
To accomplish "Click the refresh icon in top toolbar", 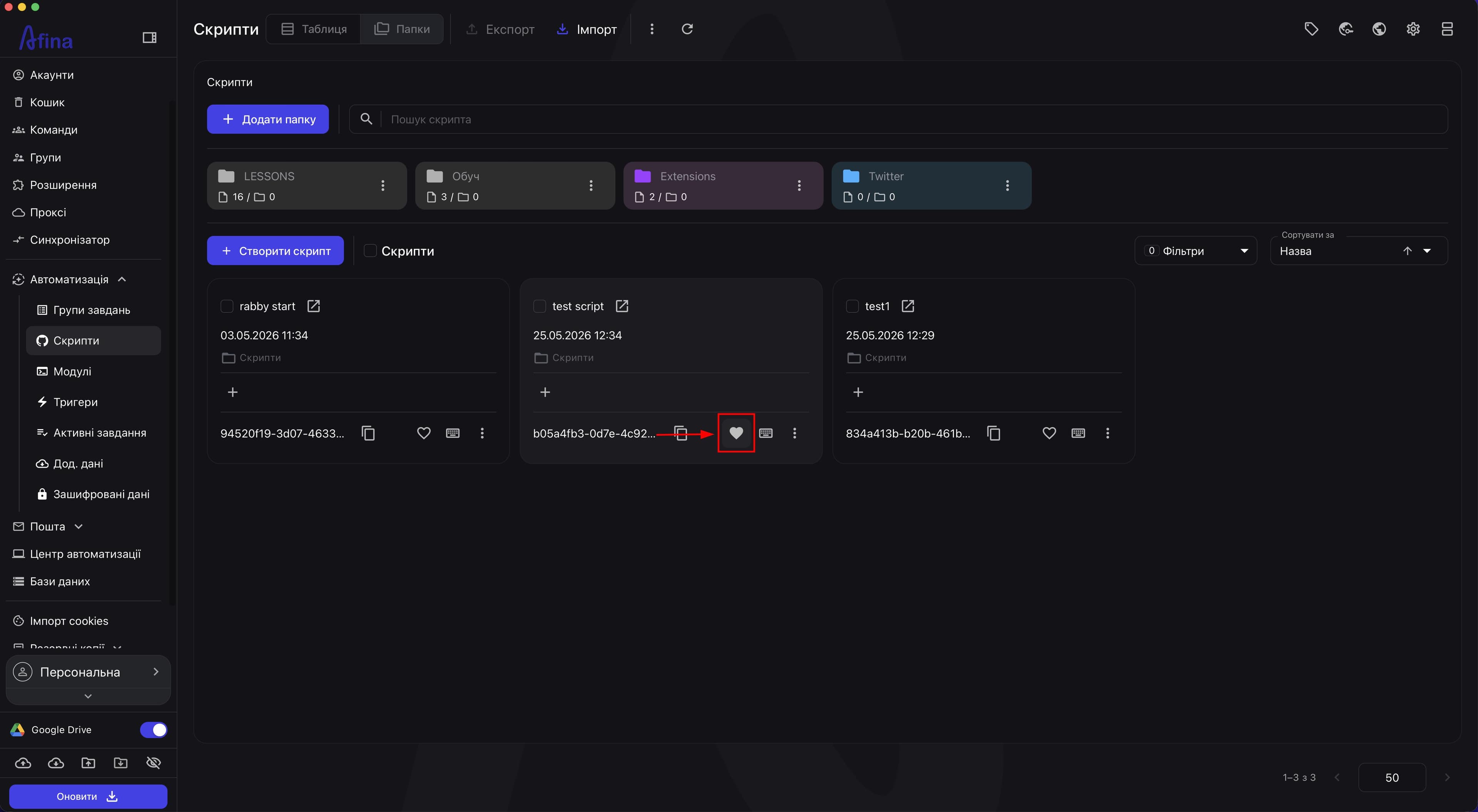I will 687,29.
